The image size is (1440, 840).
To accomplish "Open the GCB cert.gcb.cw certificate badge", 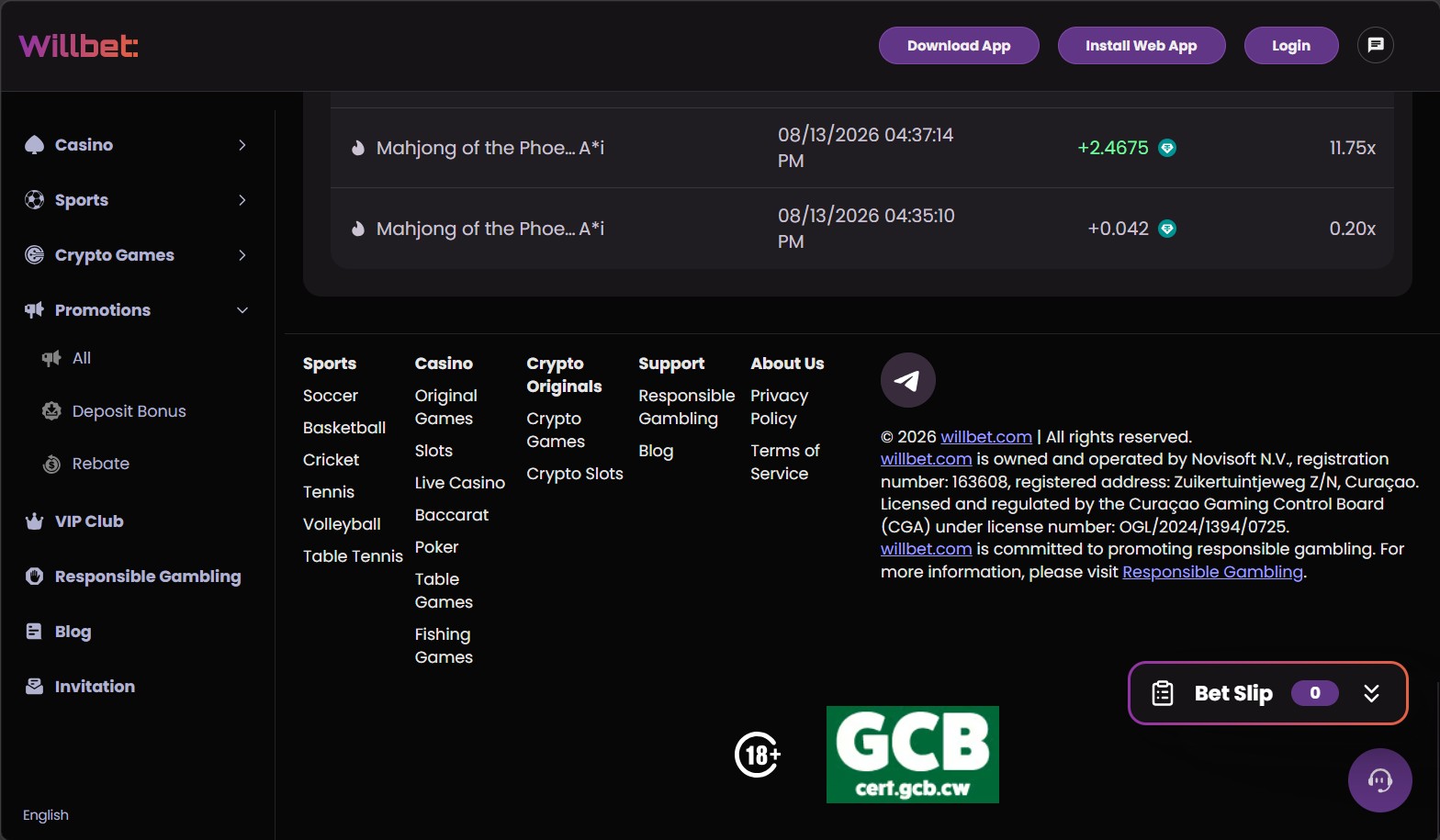I will [913, 755].
